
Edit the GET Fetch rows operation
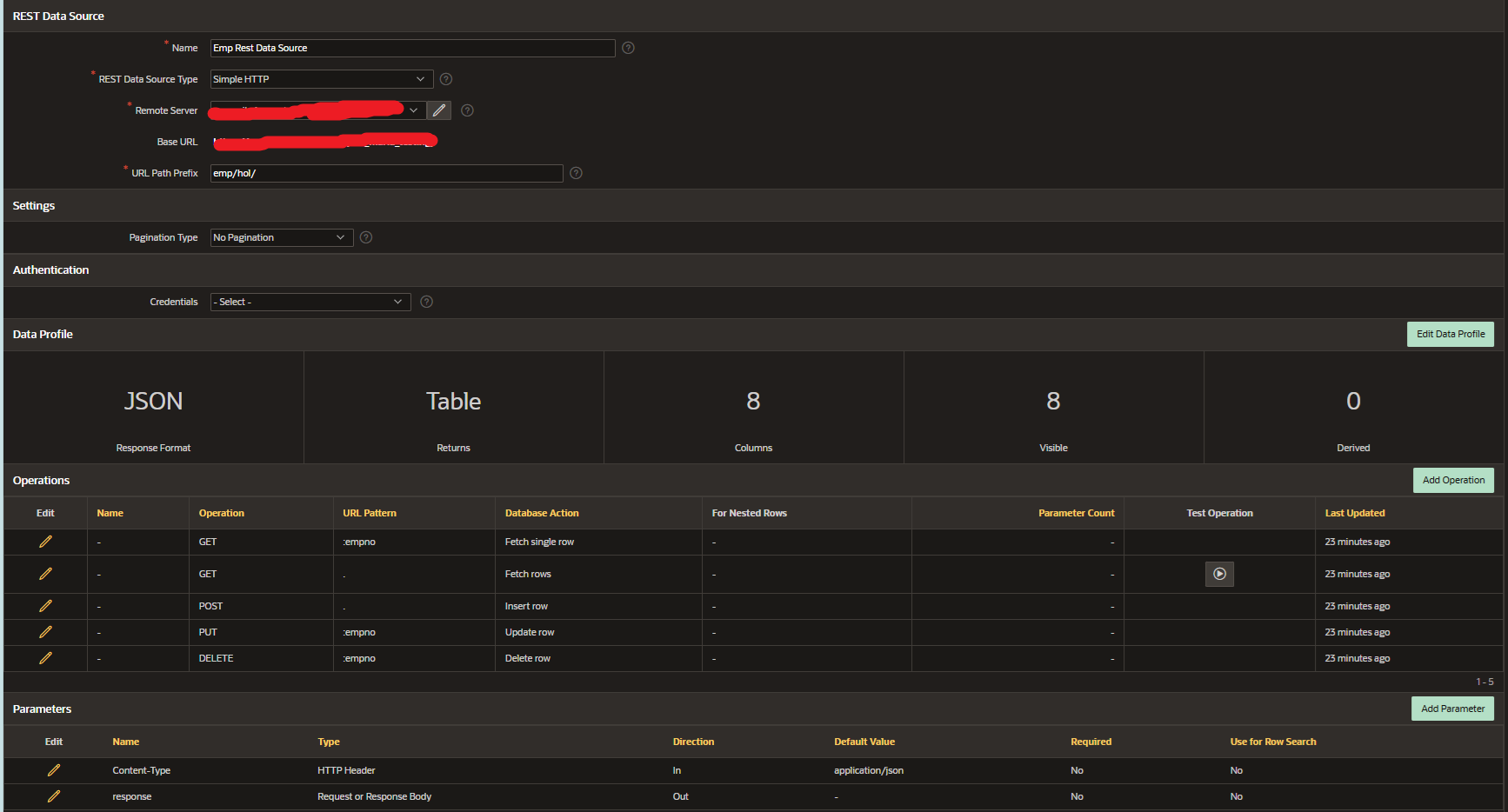point(45,574)
